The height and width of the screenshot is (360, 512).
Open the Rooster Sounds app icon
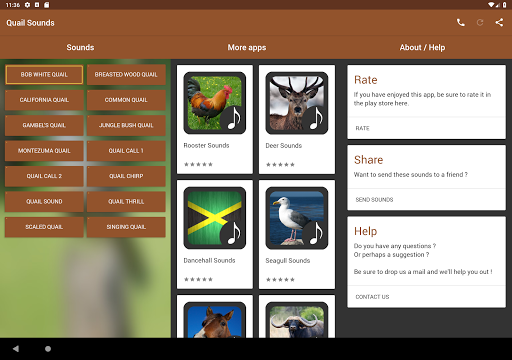(215, 103)
